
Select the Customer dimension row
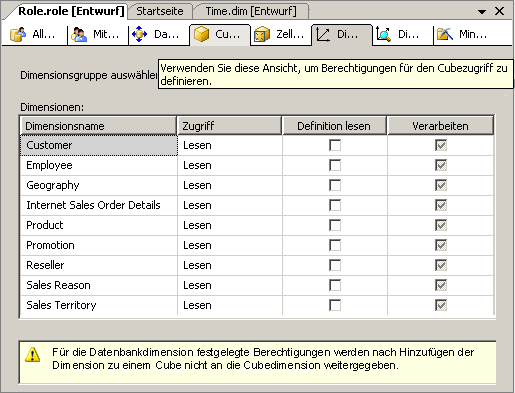click(x=99, y=145)
